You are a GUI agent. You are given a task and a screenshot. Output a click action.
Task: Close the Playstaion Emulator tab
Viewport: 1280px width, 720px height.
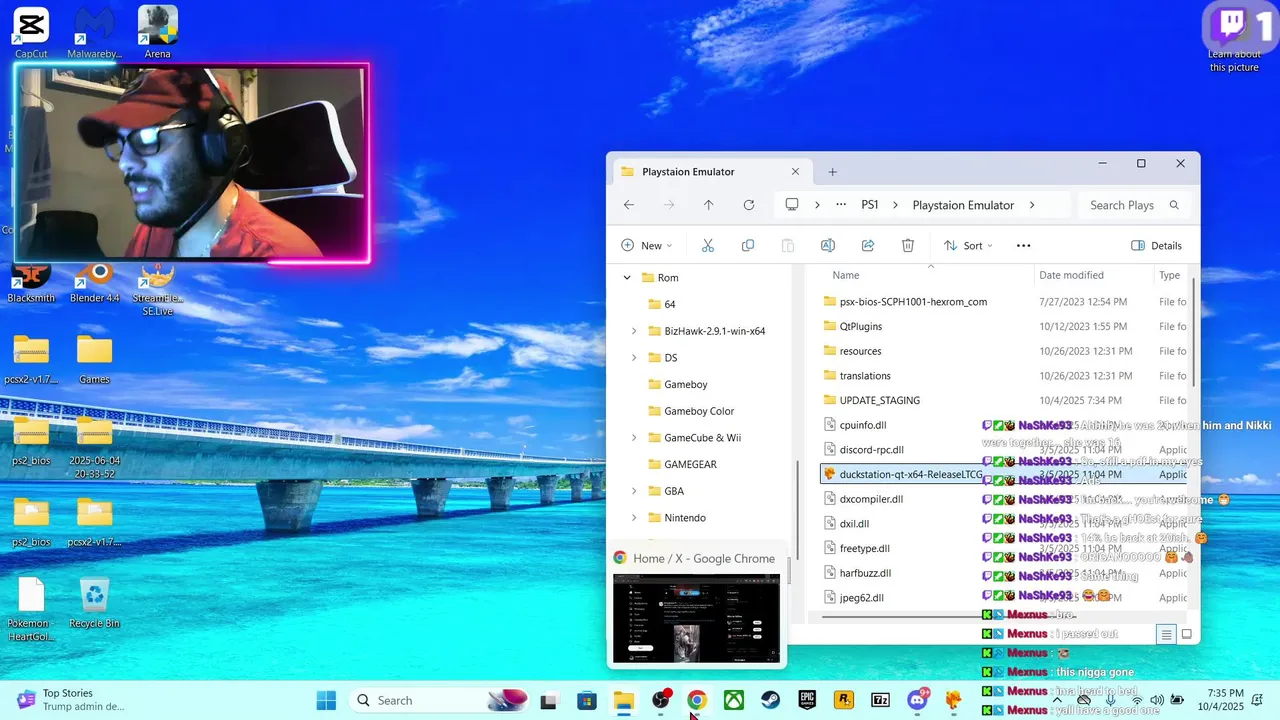tap(795, 172)
